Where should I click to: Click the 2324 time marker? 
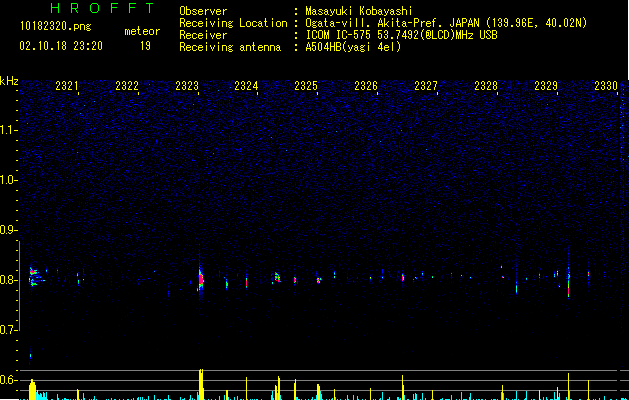coord(246,86)
